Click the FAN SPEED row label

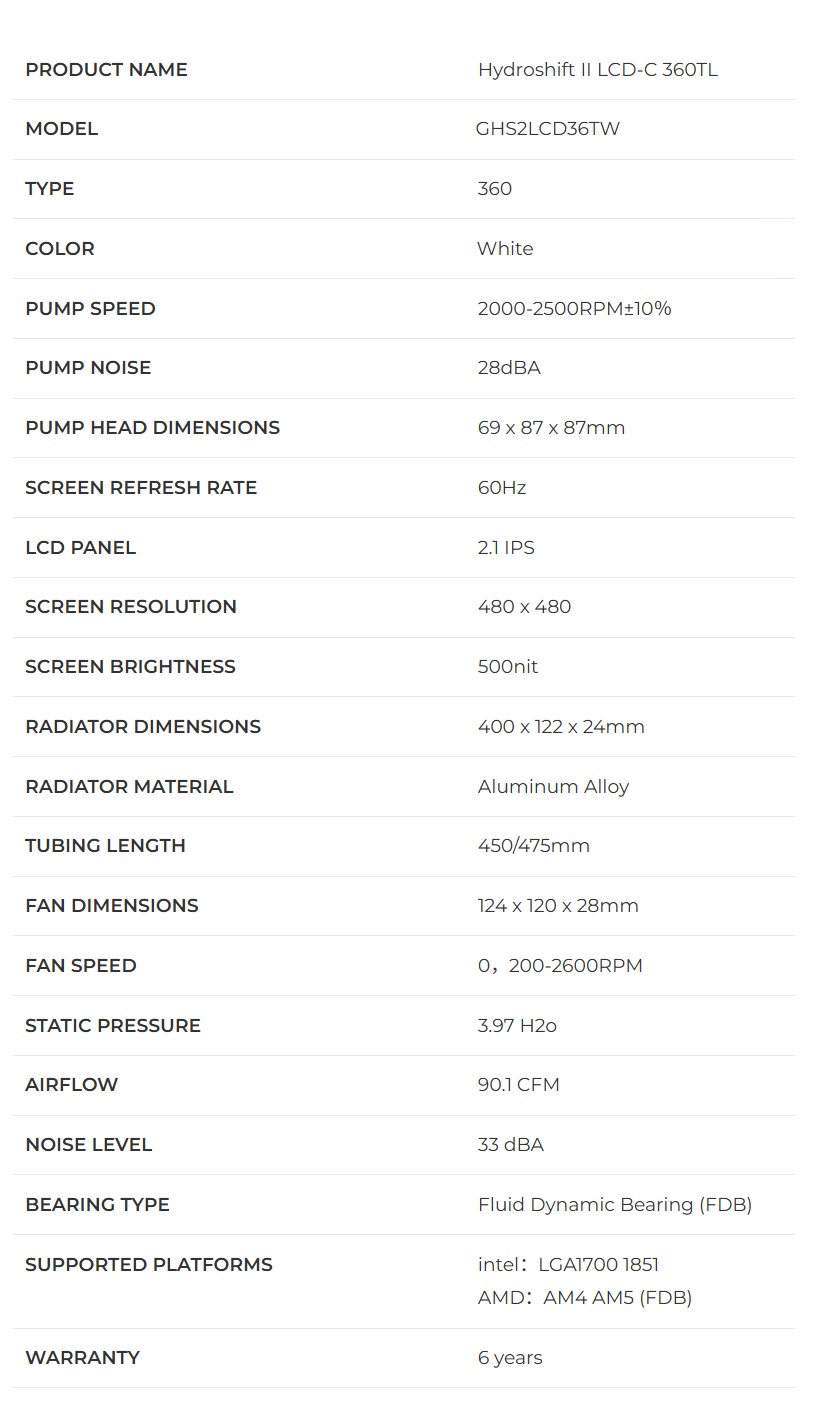81,966
